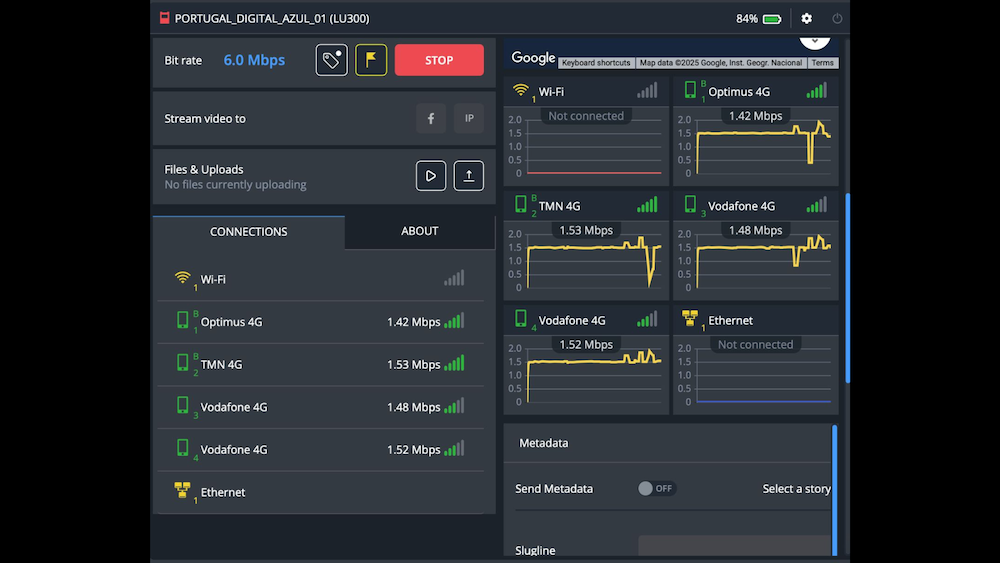Click the TMN 4G phone icon in the list
The width and height of the screenshot is (1000, 563).
point(182,363)
